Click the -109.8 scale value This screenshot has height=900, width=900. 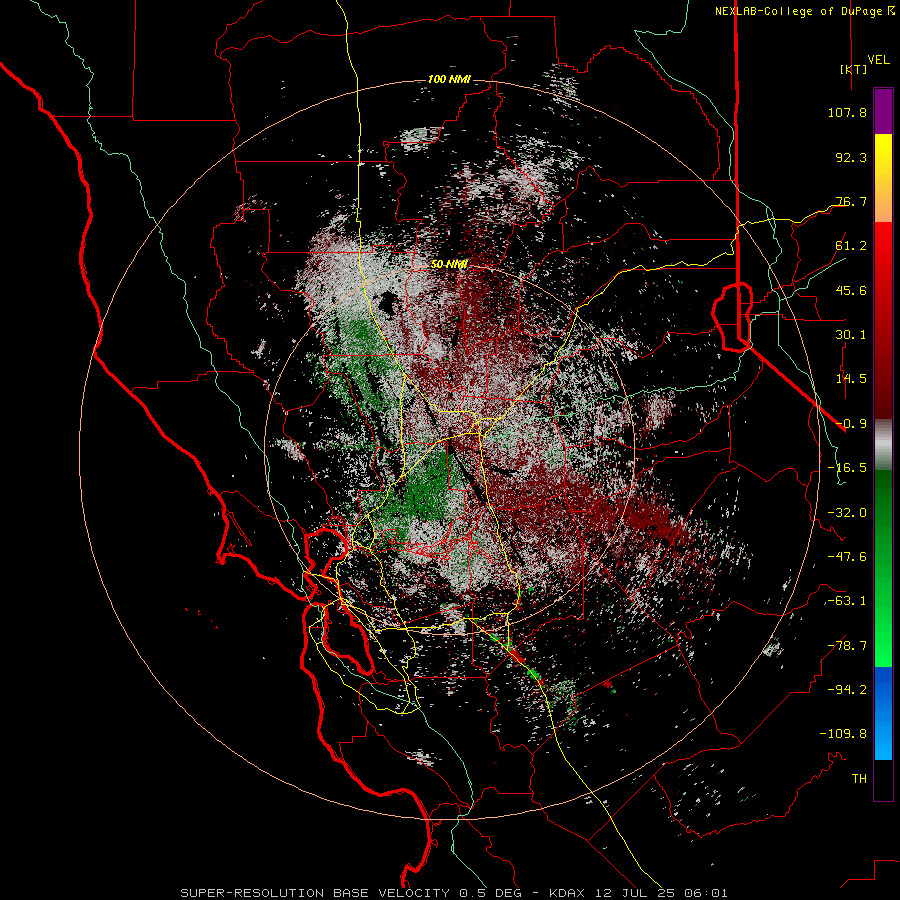(x=843, y=734)
